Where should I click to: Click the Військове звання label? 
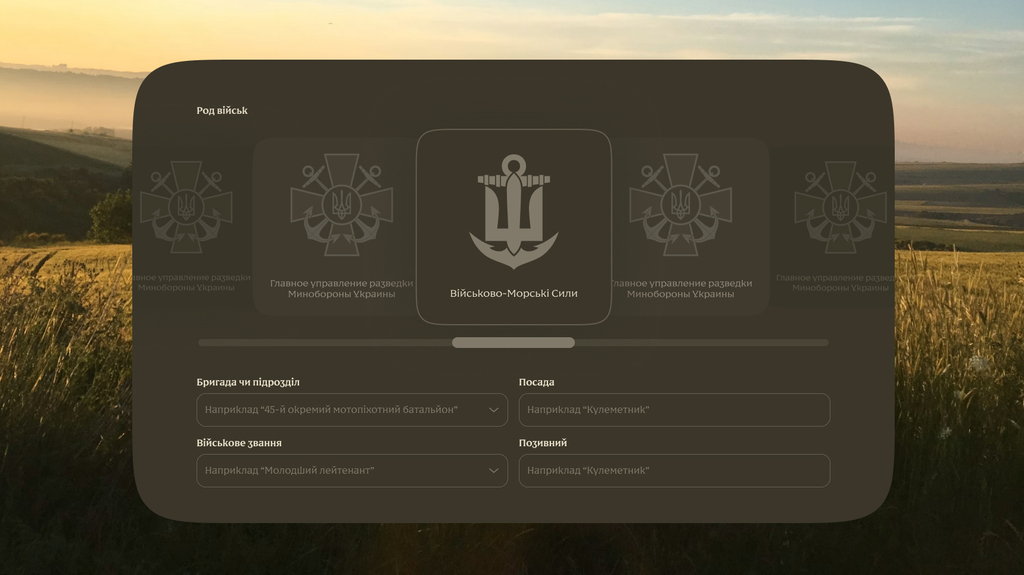[239, 443]
